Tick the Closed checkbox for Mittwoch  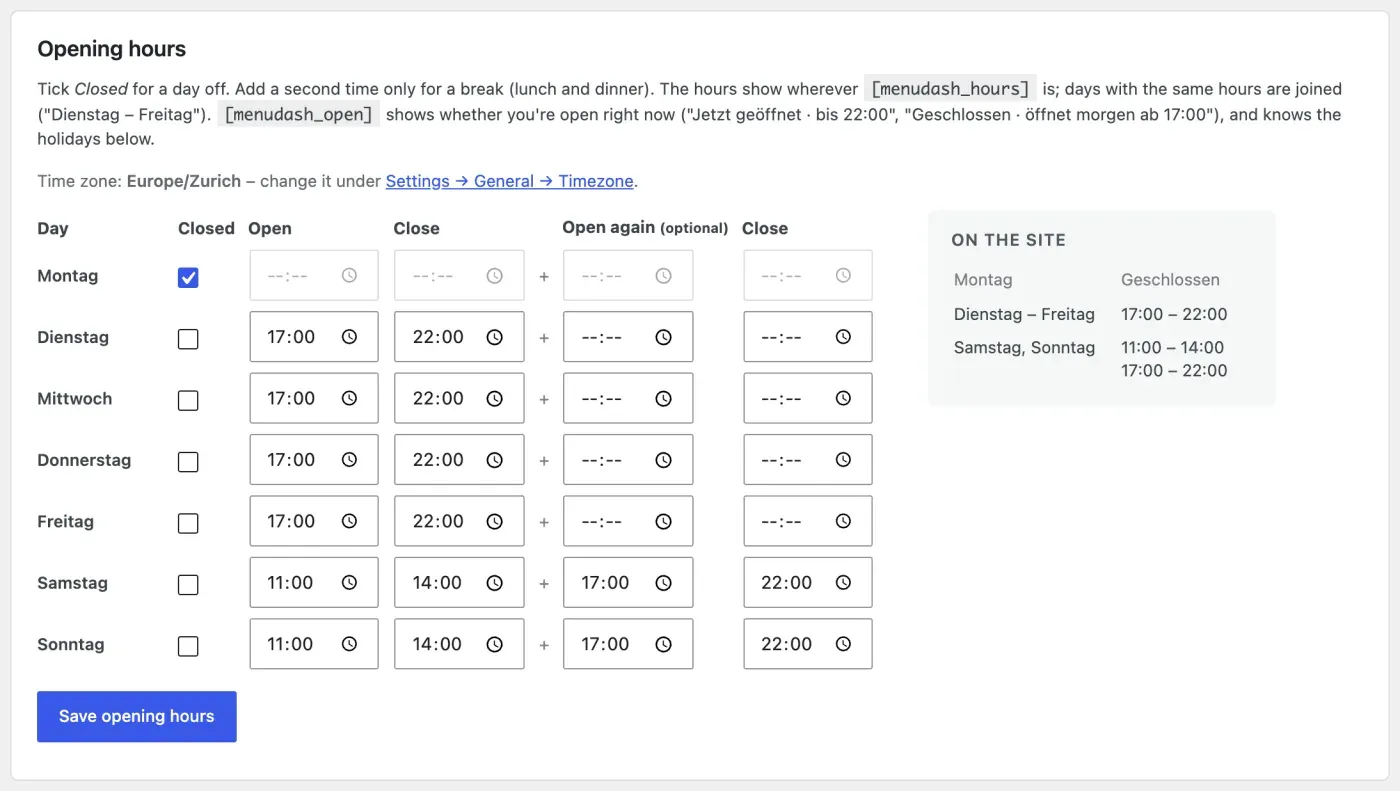coord(188,400)
